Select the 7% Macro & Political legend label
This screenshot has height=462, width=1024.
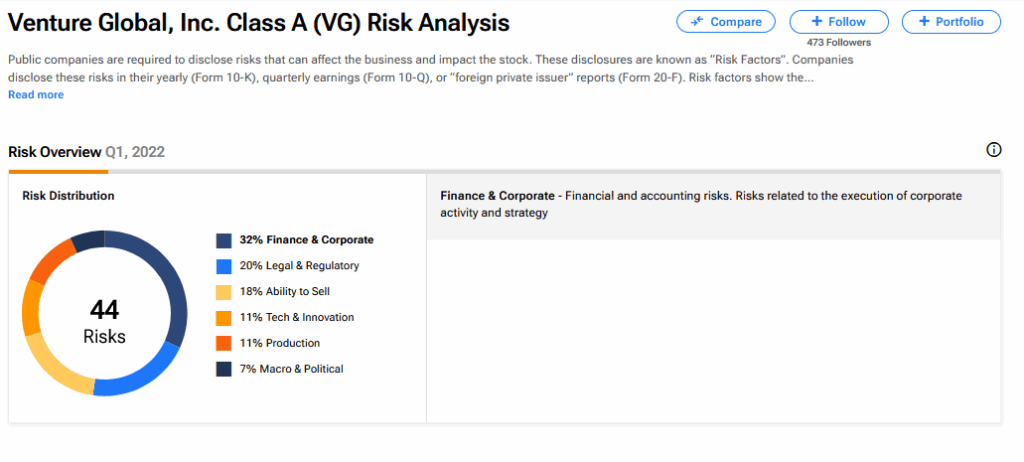pyautogui.click(x=291, y=370)
